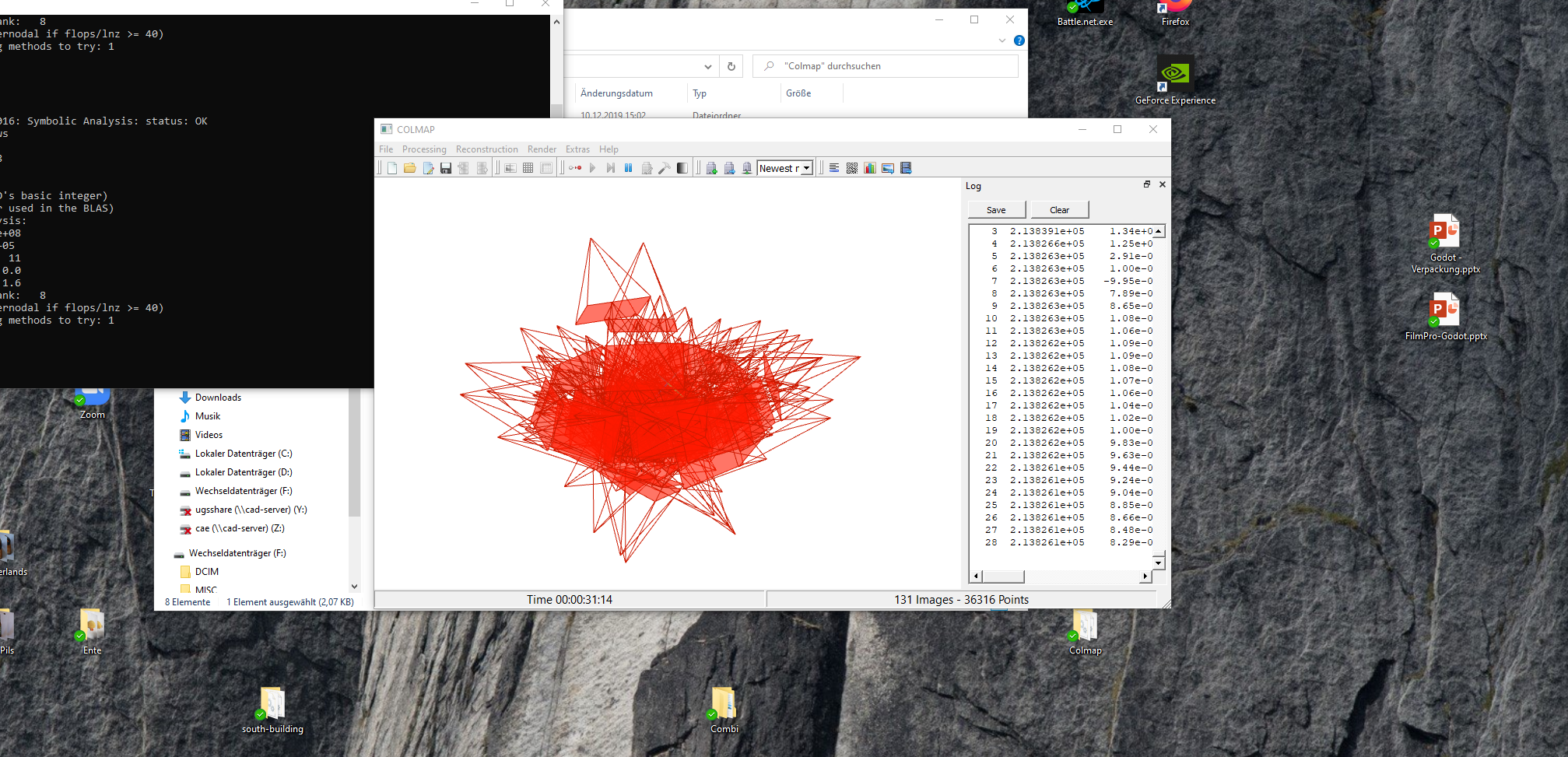Save the log output
The image size is (1568, 757).
996,210
